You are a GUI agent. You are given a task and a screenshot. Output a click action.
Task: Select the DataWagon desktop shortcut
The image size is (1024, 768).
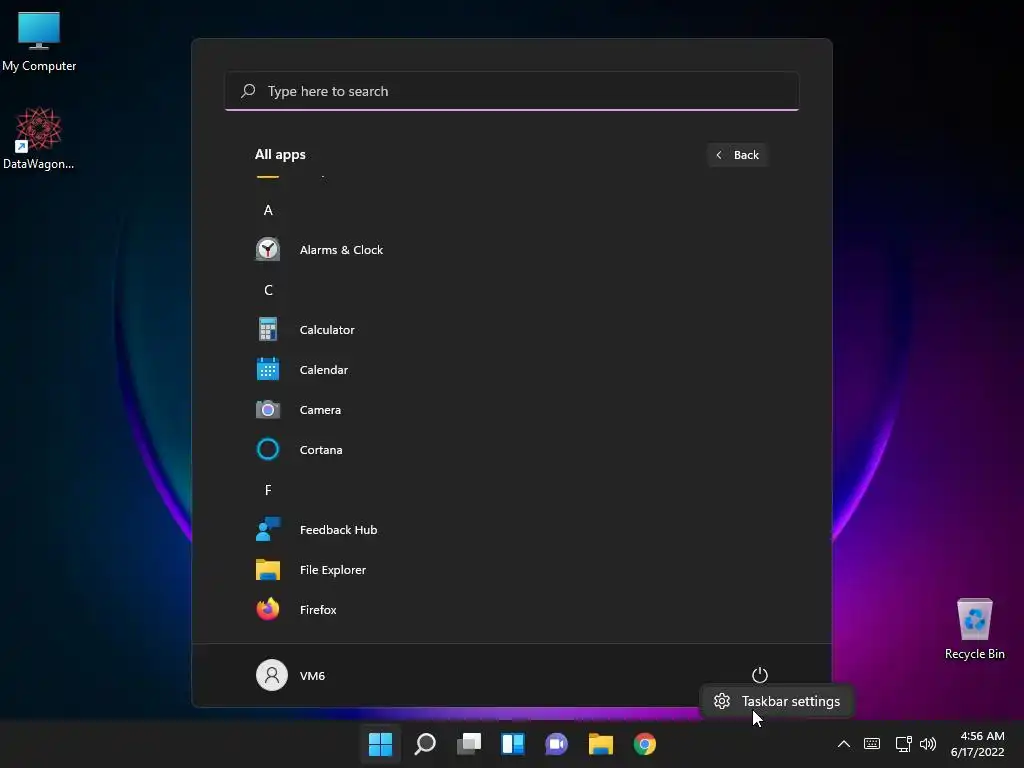[39, 138]
